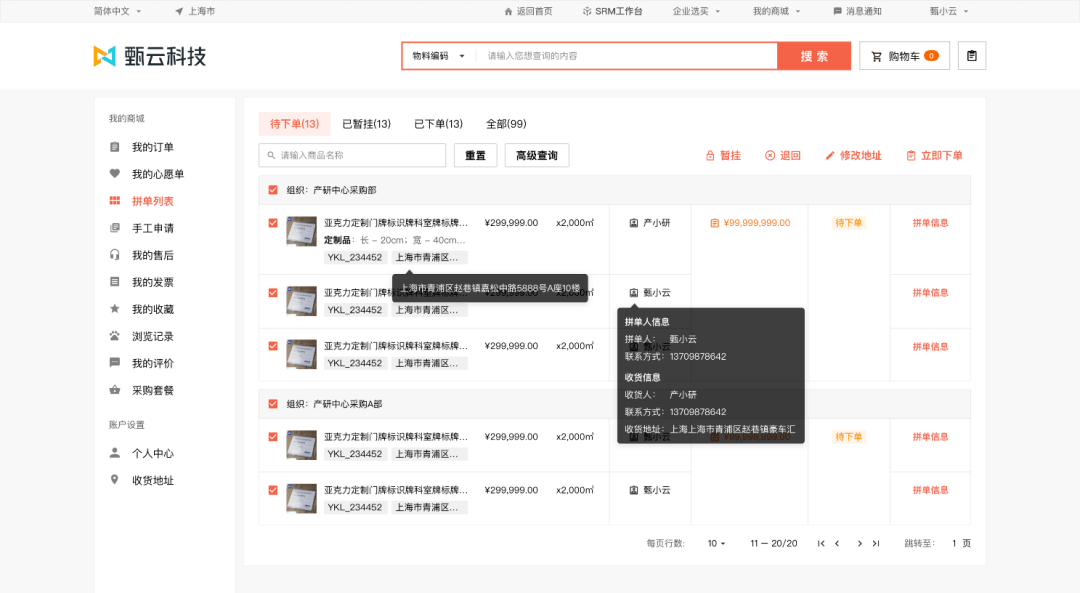Uncheck the second row in 产研中心采购部
This screenshot has height=593, width=1080.
(273, 293)
